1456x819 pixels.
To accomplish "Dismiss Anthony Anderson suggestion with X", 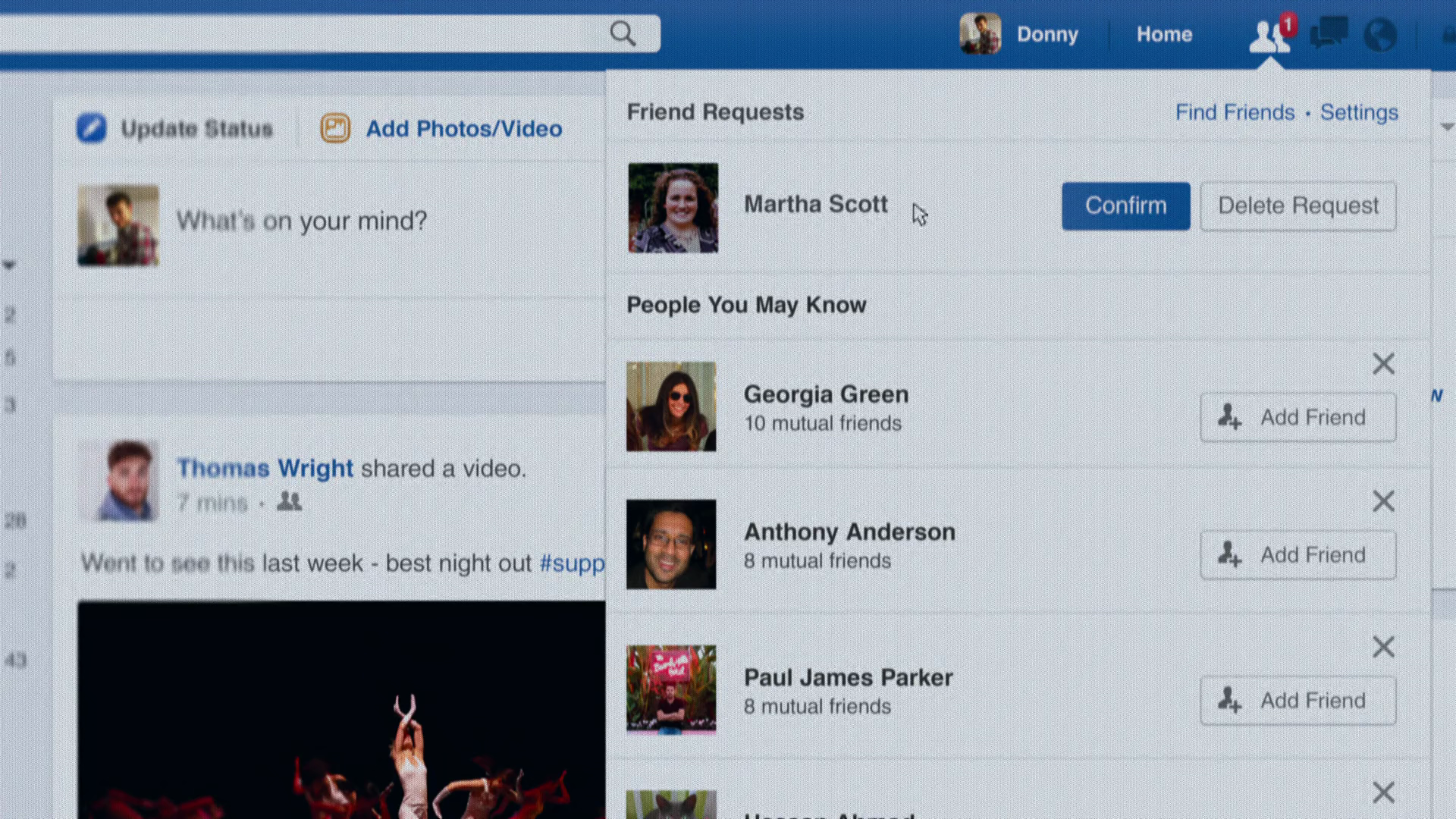I will [1383, 501].
